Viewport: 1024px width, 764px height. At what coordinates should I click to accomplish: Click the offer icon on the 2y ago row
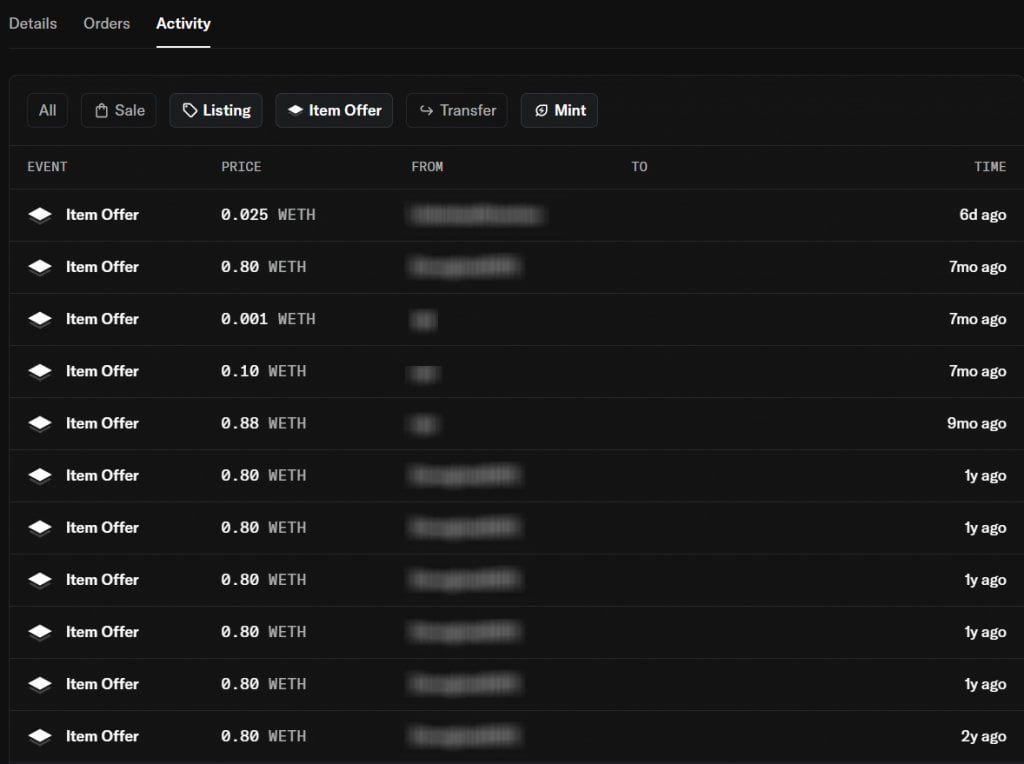[x=40, y=736]
